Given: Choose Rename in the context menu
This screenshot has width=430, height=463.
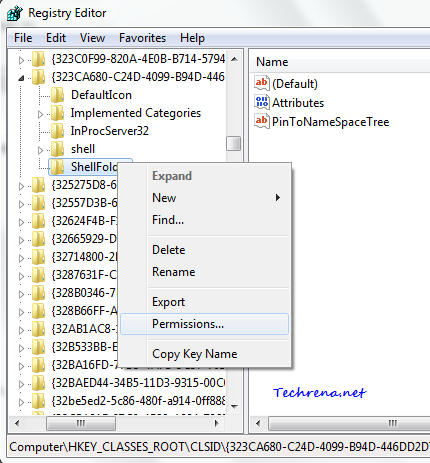Looking at the screenshot, I should coord(204,272).
